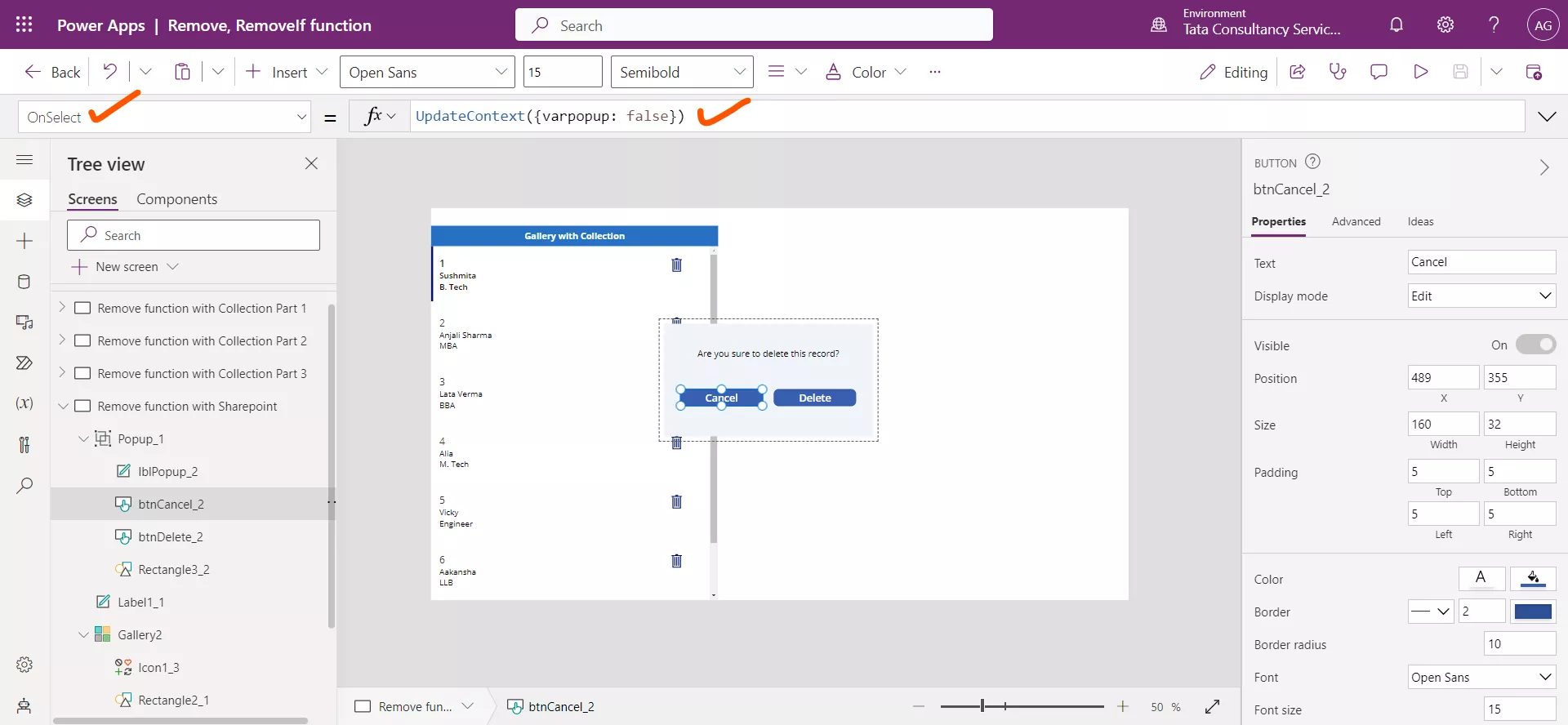This screenshot has width=1568, height=725.
Task: Collapse the Gallery2 node
Action: coord(83,634)
